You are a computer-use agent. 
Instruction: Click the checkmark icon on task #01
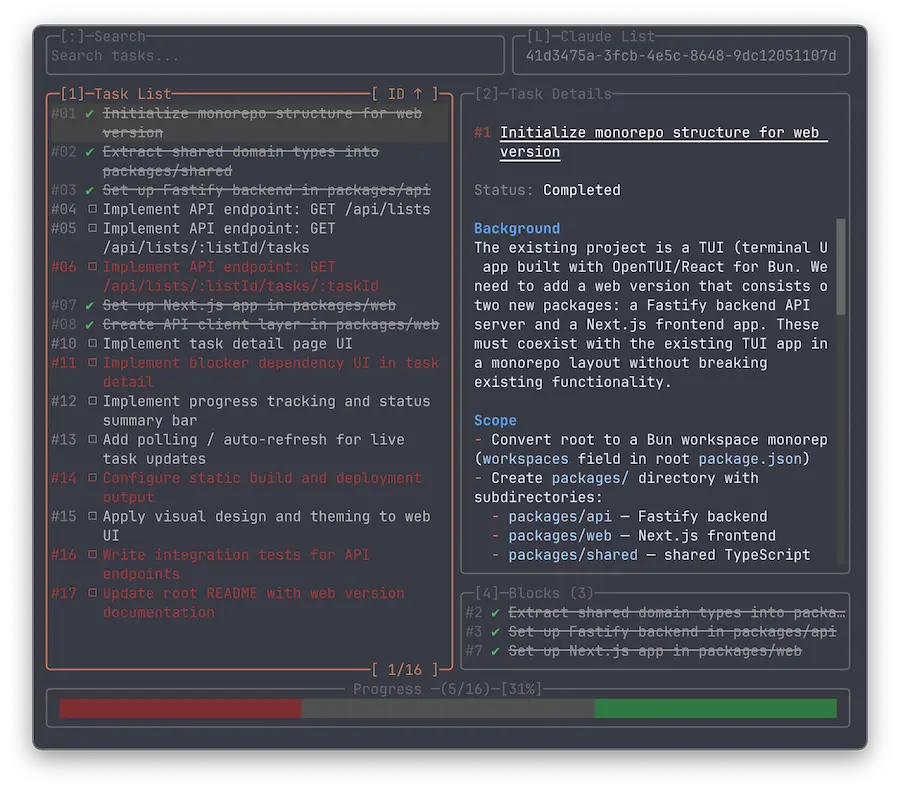[91, 114]
